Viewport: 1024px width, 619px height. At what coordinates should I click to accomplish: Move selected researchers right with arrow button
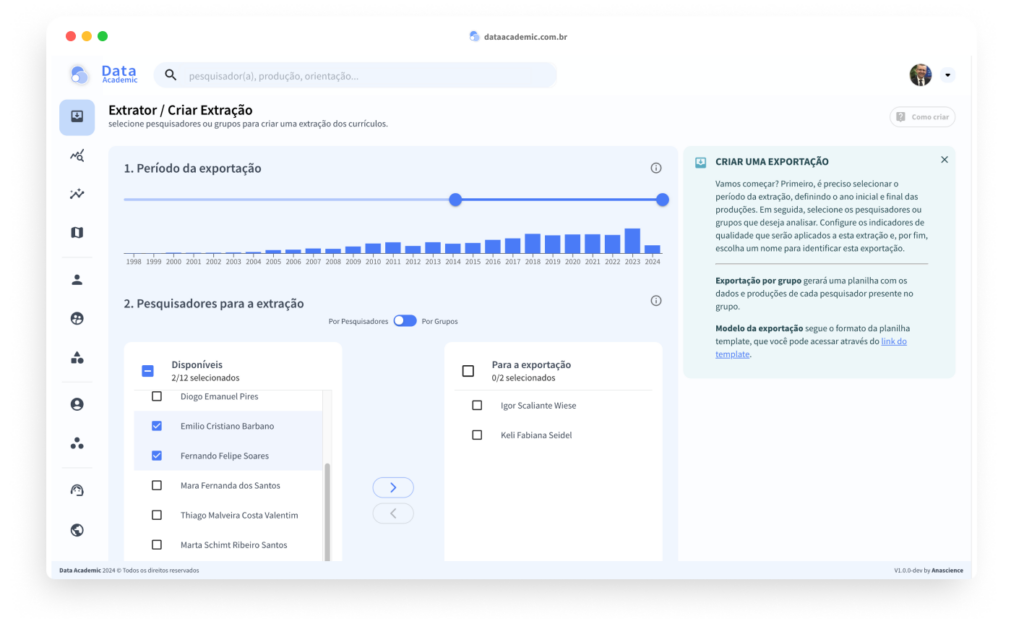[393, 487]
